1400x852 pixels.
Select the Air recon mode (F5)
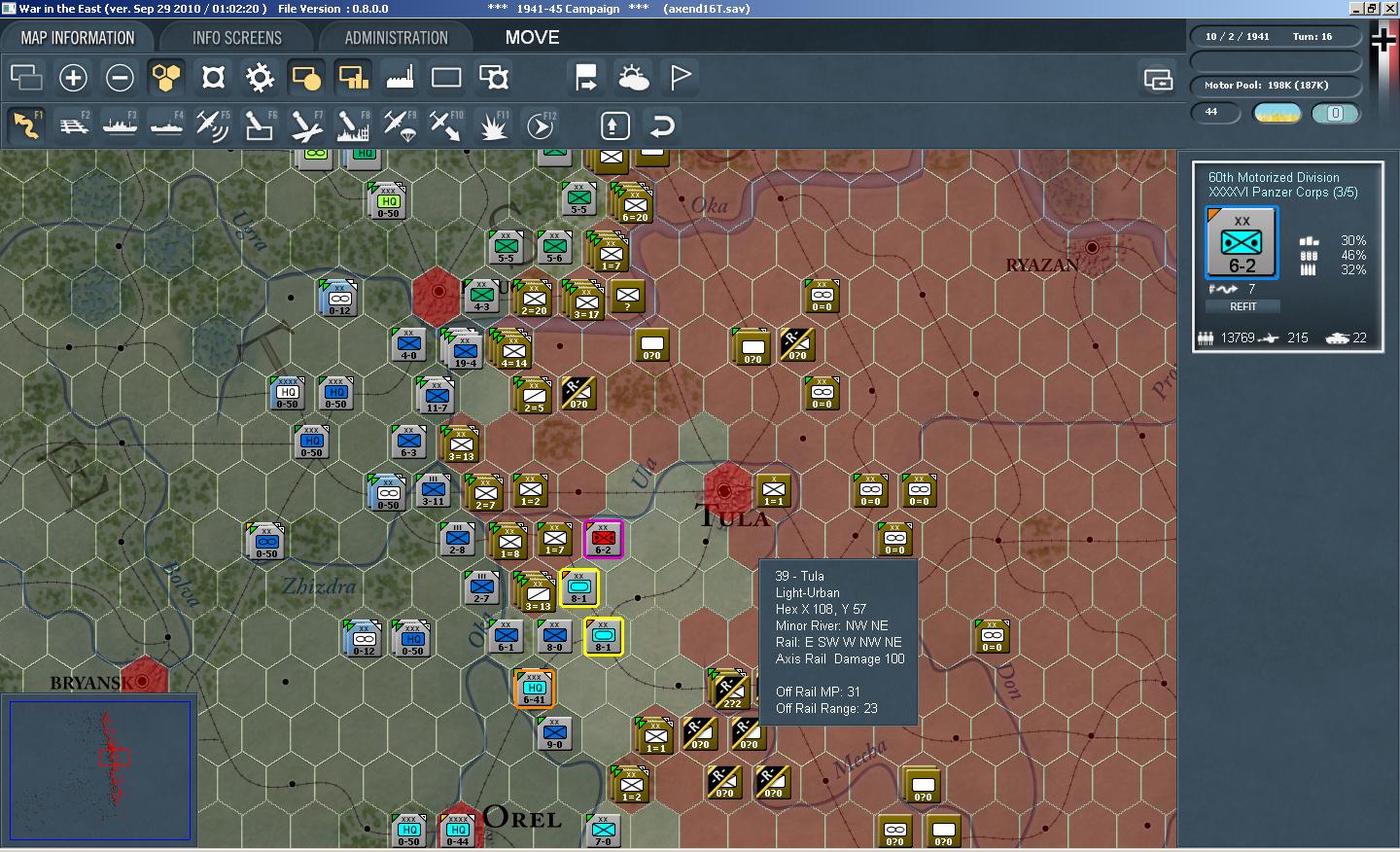[213, 125]
